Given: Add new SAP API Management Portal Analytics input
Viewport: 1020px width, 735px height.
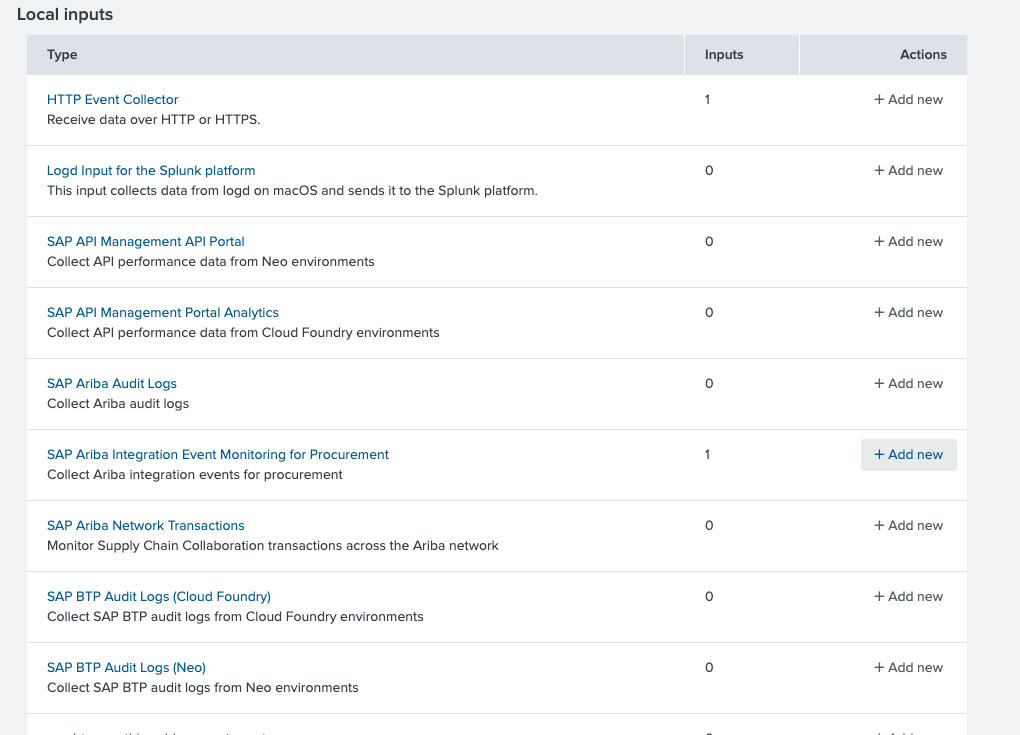Looking at the screenshot, I should (x=908, y=313).
